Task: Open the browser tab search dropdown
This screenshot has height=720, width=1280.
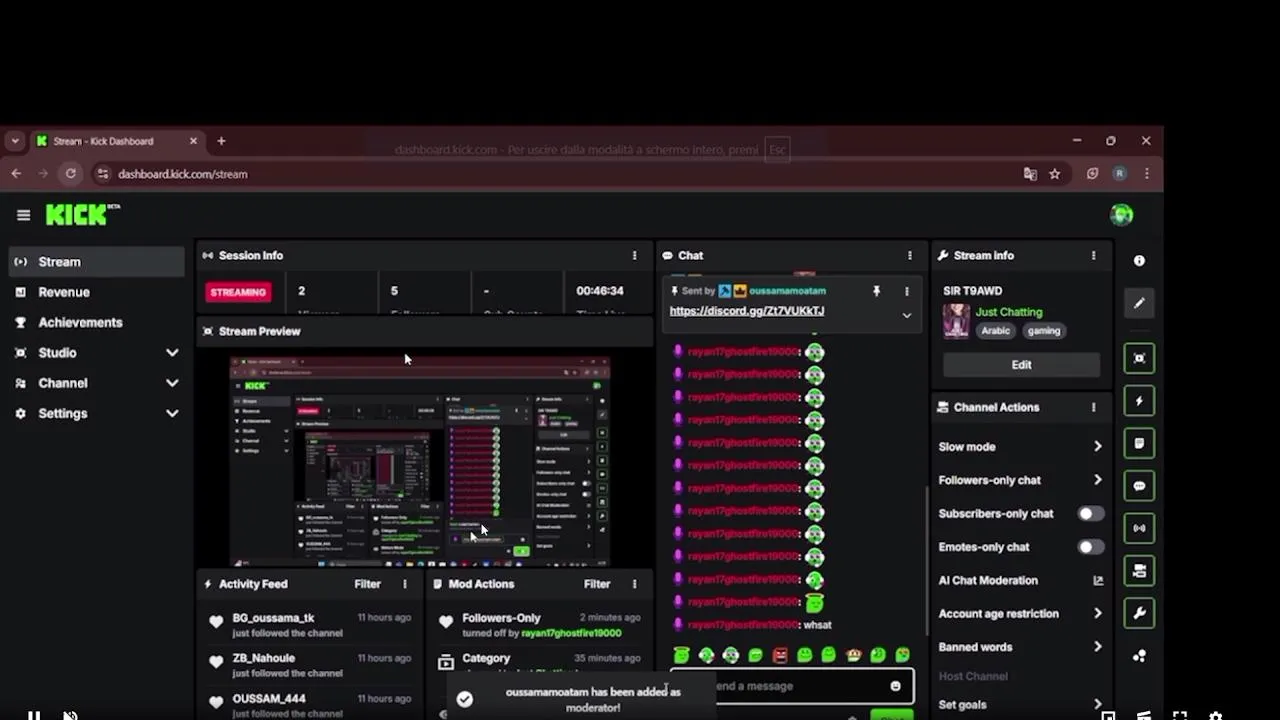Action: tap(15, 141)
